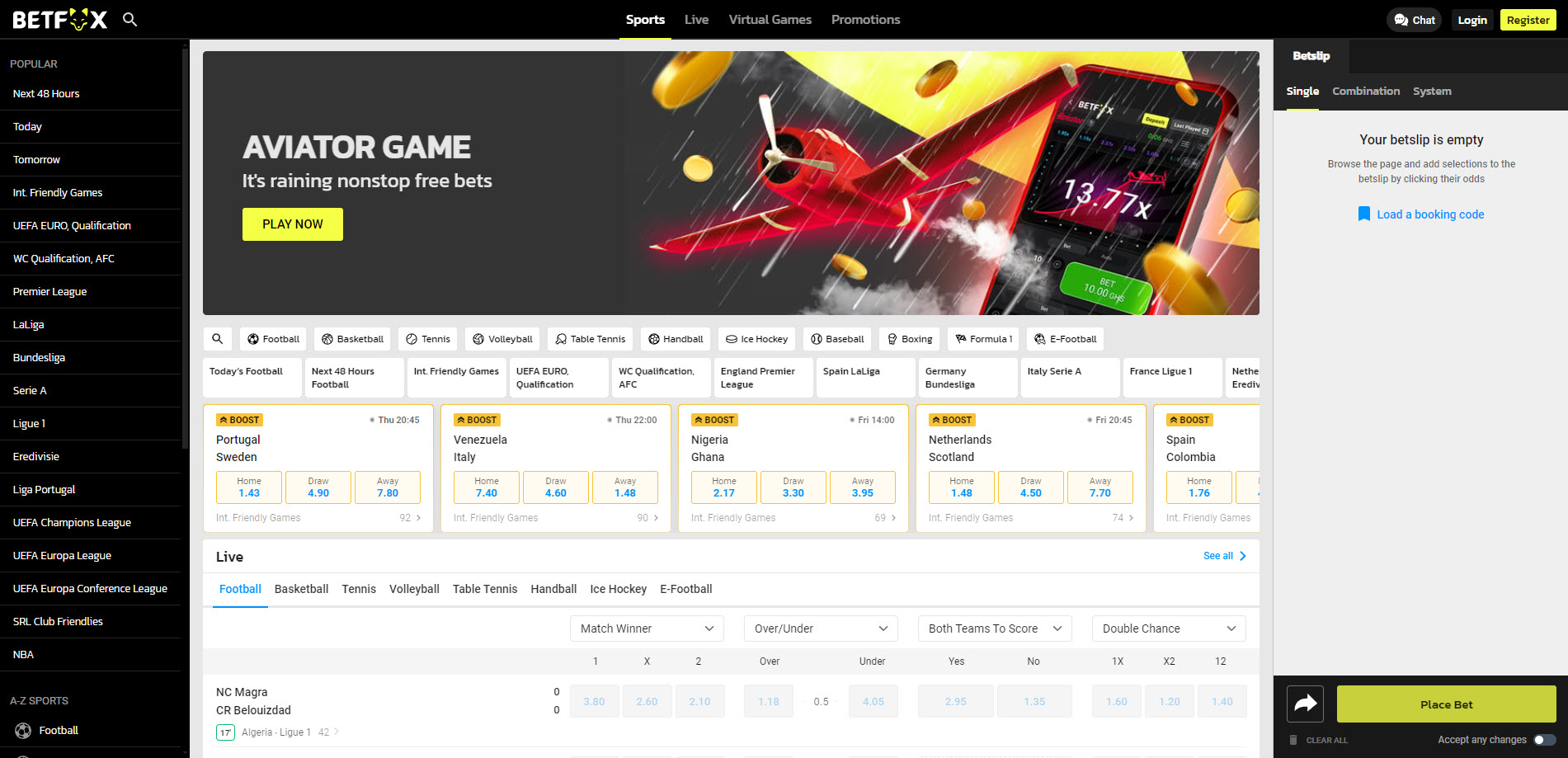Select Nigeria vs Ghana Away 3.95
1568x758 pixels.
click(x=863, y=487)
